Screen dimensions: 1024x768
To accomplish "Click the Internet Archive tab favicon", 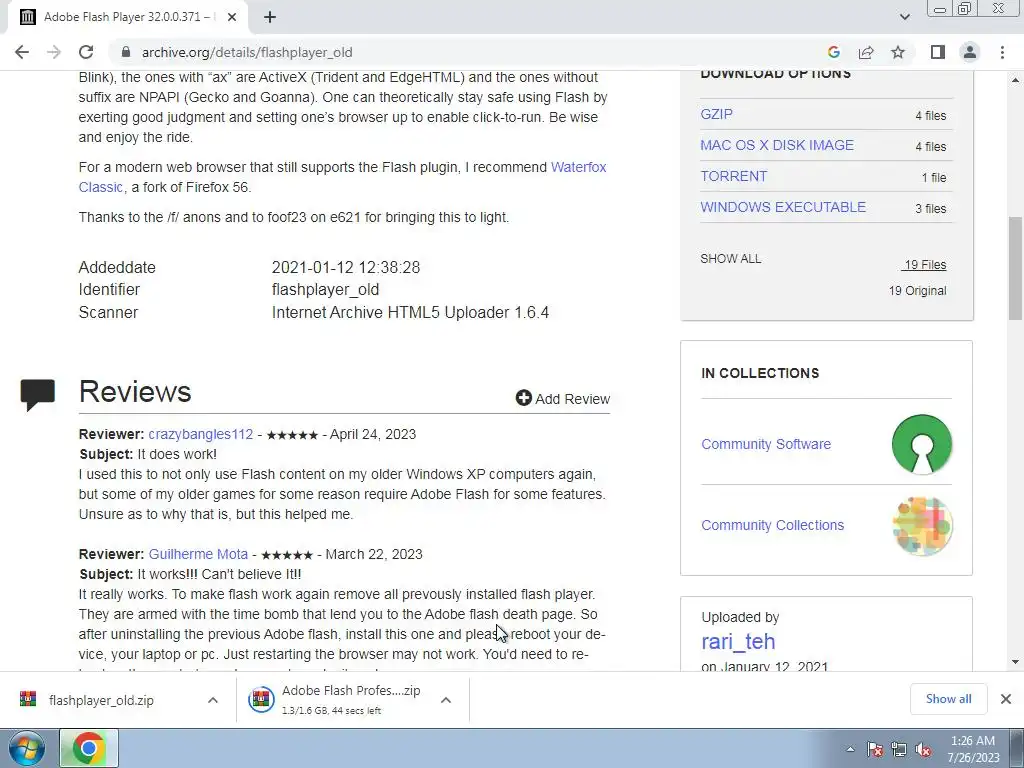I will 27,17.
